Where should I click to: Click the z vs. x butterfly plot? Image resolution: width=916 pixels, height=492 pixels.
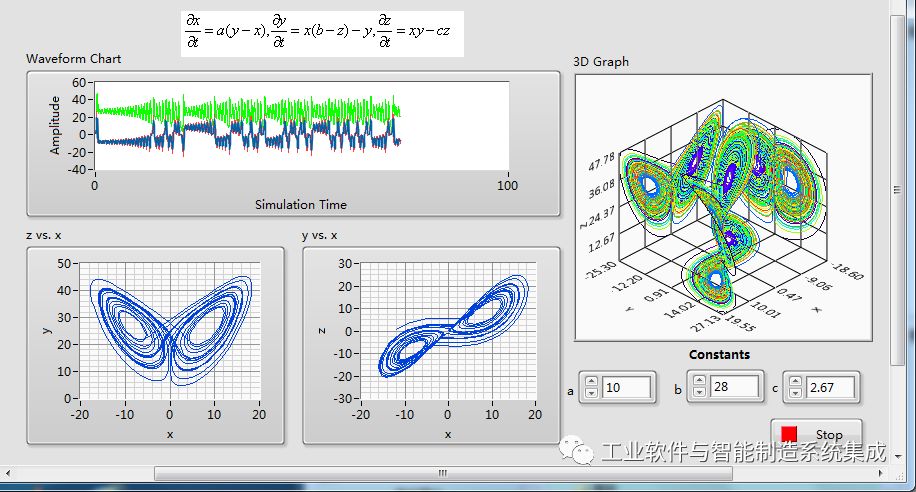(x=170, y=331)
